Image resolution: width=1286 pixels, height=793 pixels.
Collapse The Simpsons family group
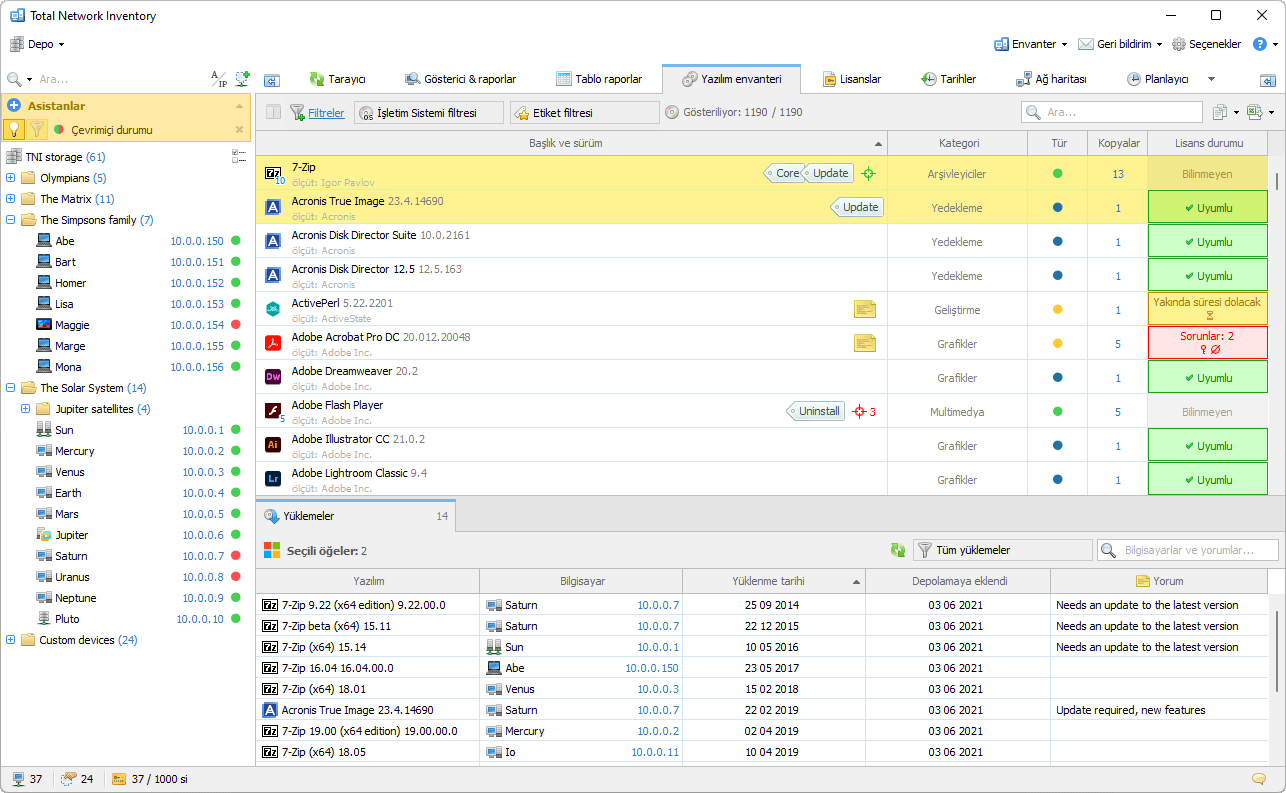pos(11,220)
